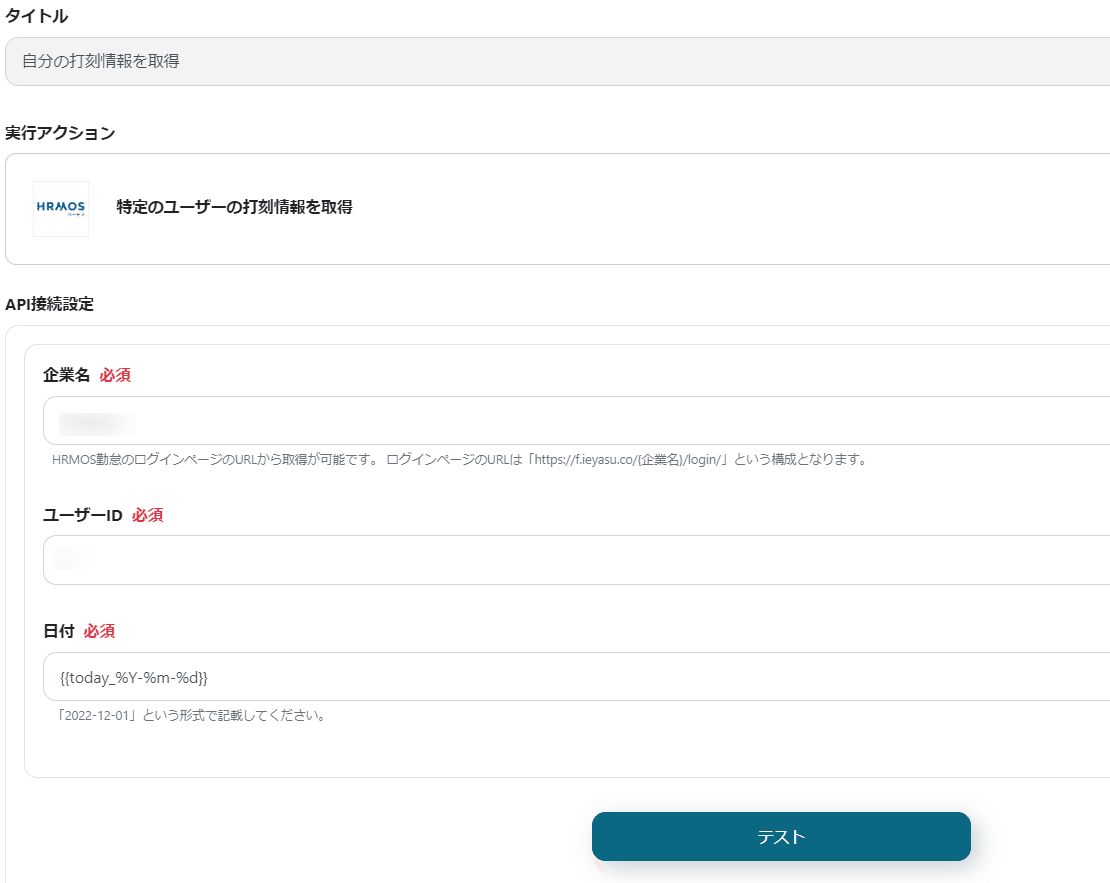Click the 実行アクション section label
1110x883 pixels.
pyautogui.click(x=60, y=133)
